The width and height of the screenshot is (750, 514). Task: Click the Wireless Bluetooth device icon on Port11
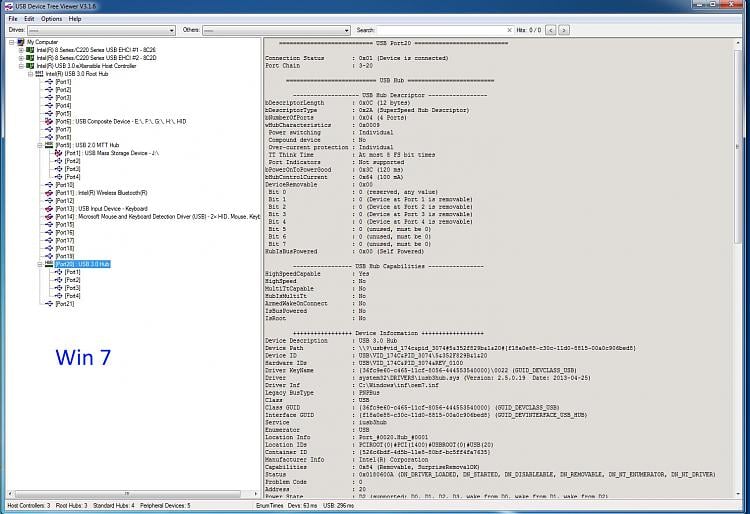click(x=48, y=192)
